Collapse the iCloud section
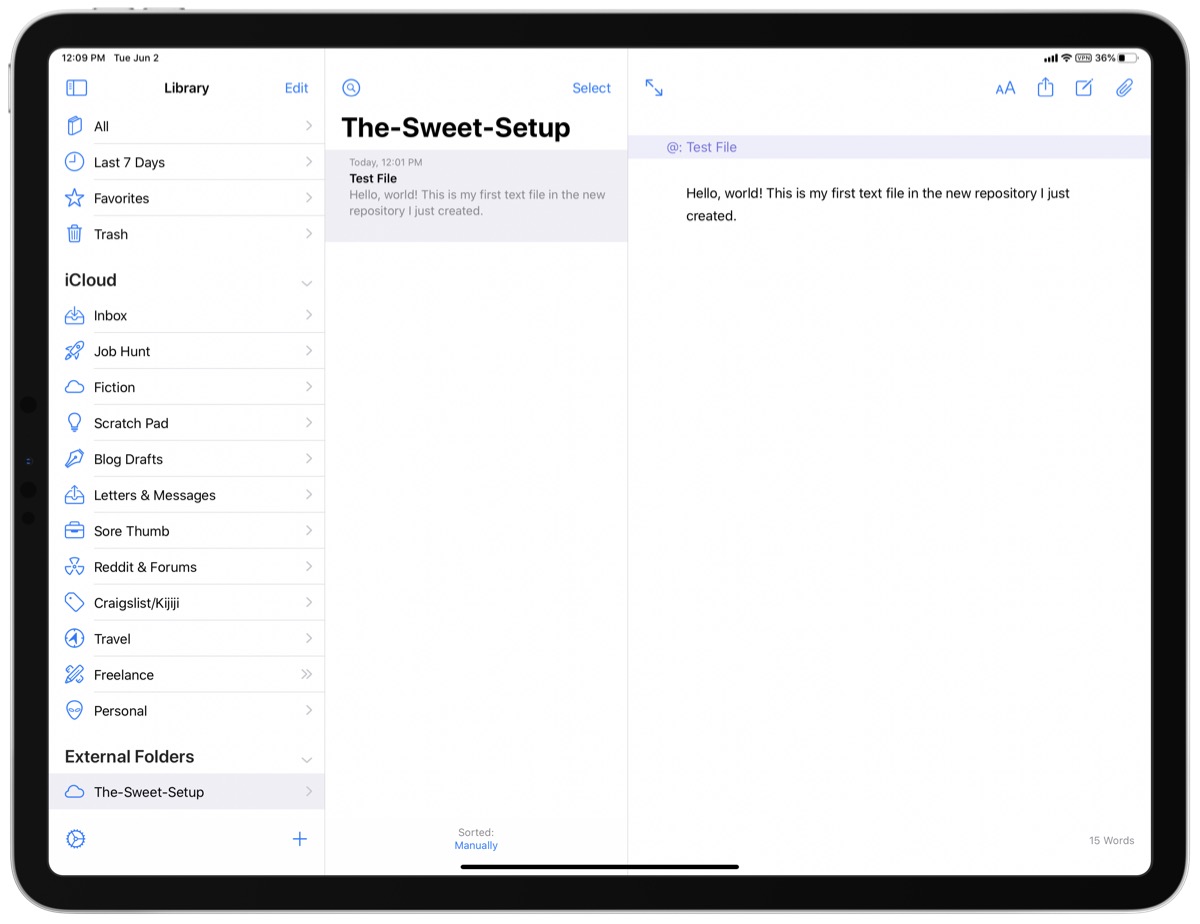Image resolution: width=1200 pixels, height=924 pixels. (x=307, y=283)
